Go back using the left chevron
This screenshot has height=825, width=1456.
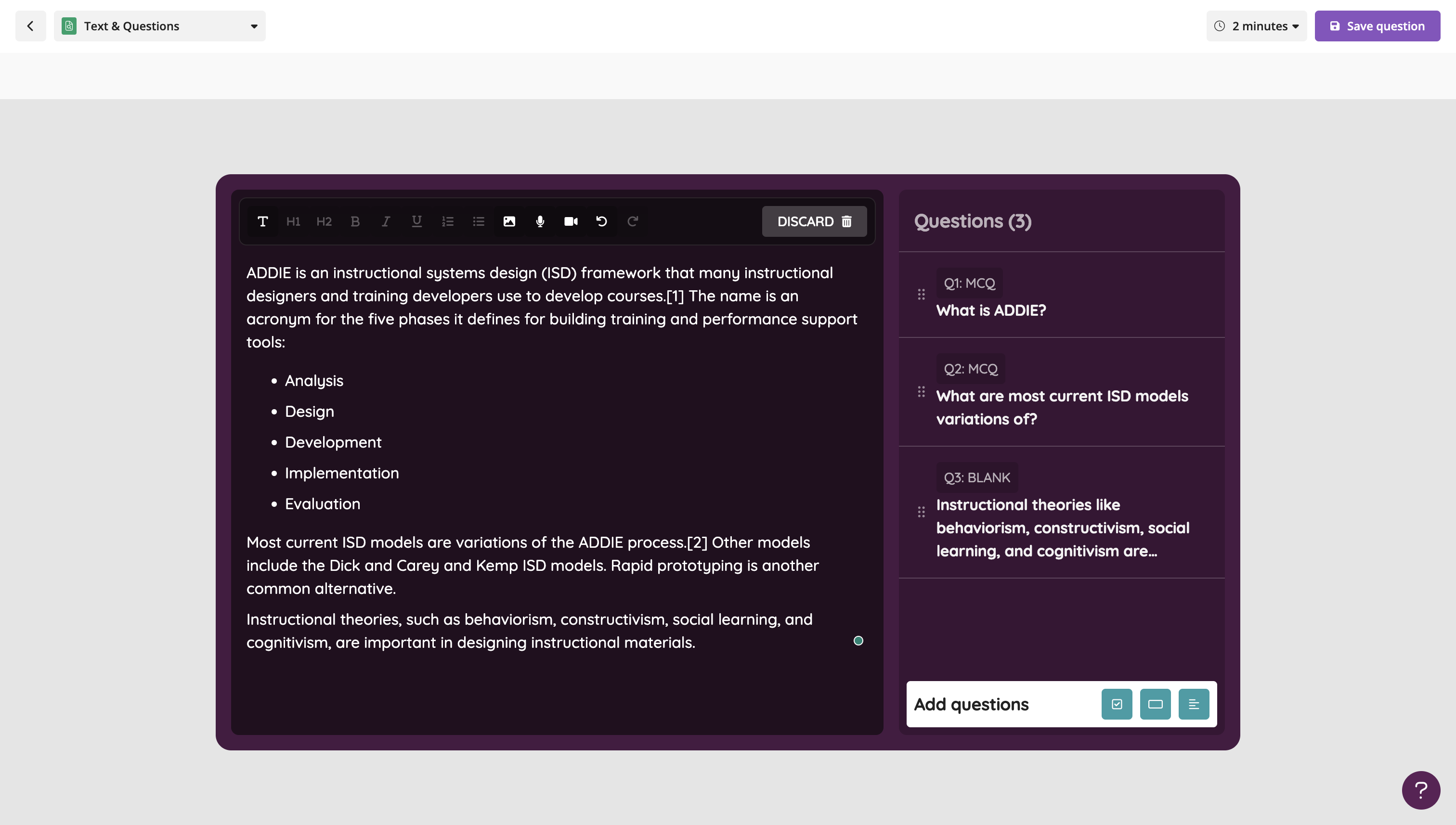point(31,26)
